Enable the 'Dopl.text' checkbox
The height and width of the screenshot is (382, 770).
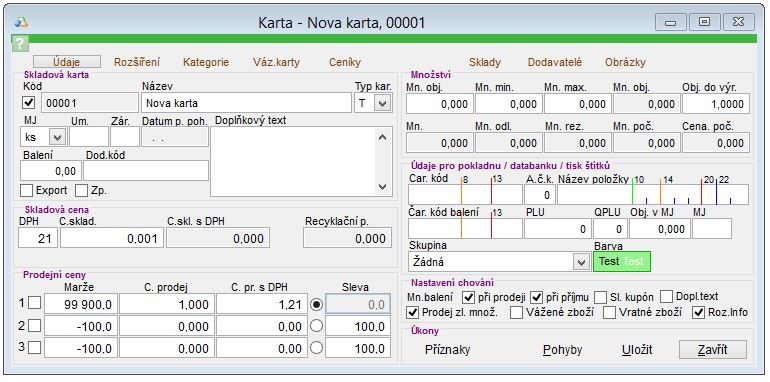coord(666,297)
